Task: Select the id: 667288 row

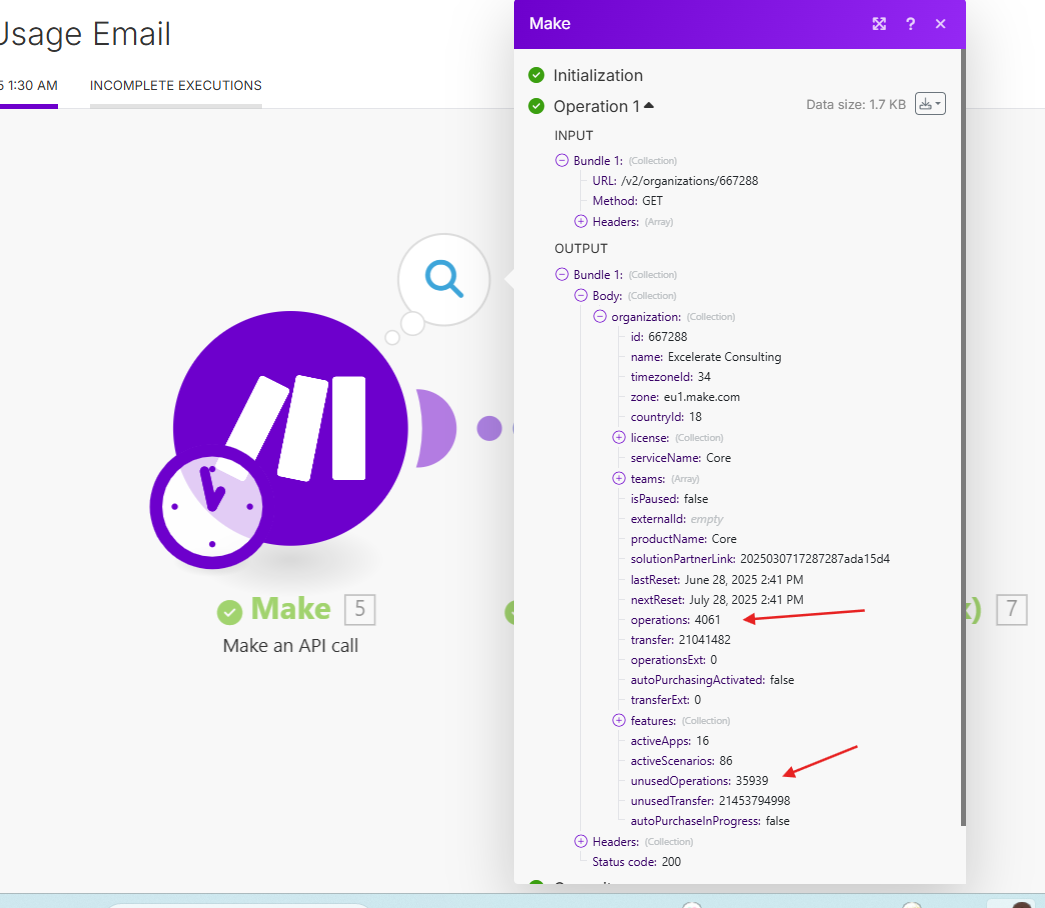Action: 658,337
